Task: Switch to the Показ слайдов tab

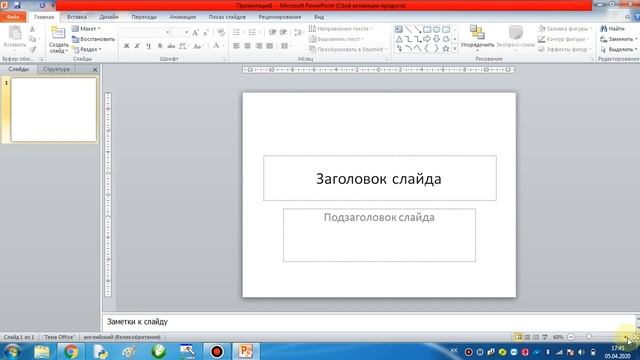Action: pos(227,17)
